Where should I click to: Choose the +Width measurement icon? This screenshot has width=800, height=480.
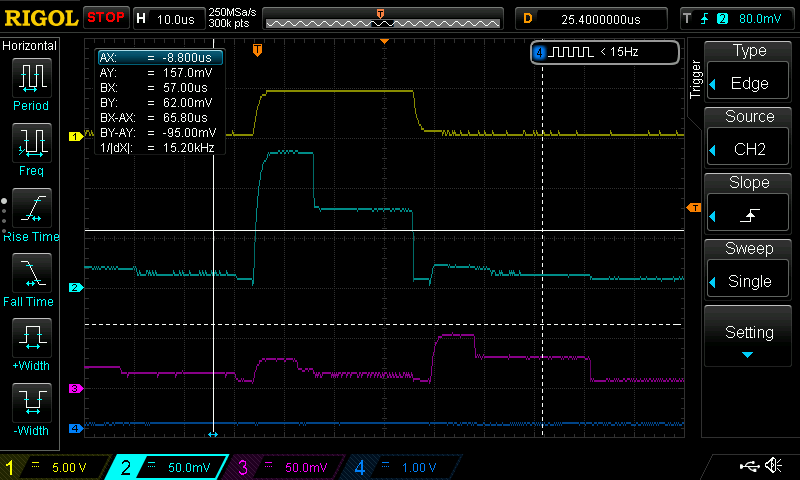pyautogui.click(x=32, y=343)
